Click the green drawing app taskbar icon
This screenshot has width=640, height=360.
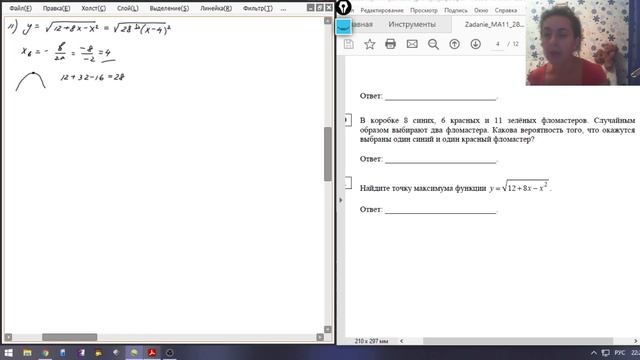[134, 353]
